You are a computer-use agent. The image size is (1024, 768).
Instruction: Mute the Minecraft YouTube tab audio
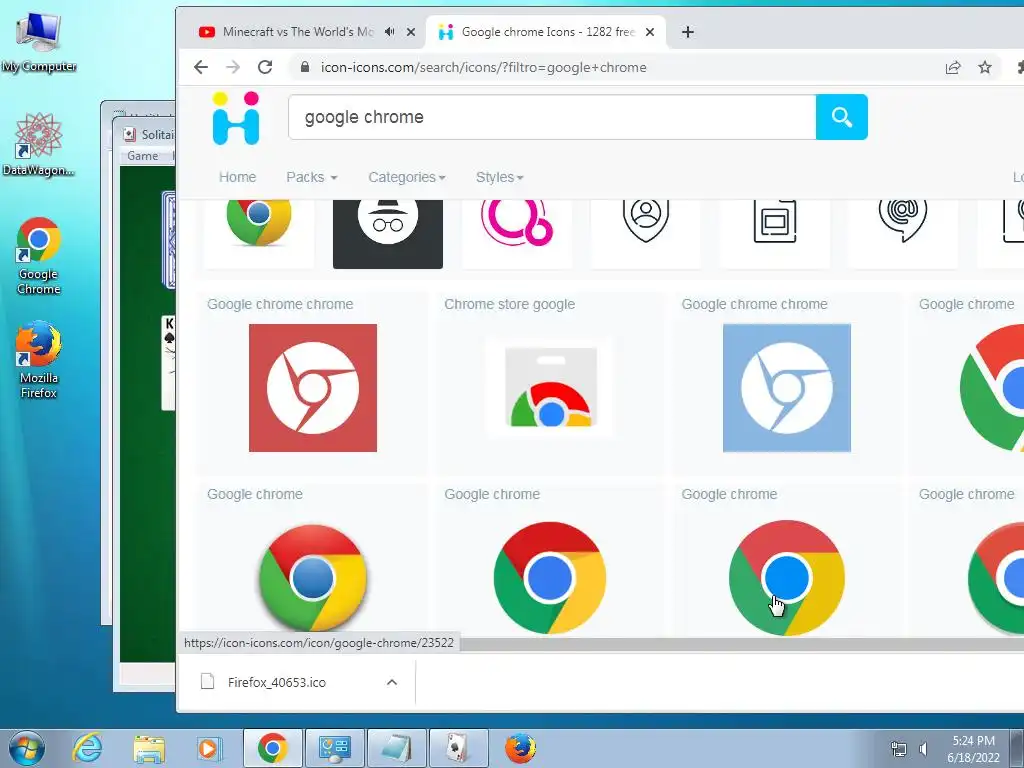389,31
